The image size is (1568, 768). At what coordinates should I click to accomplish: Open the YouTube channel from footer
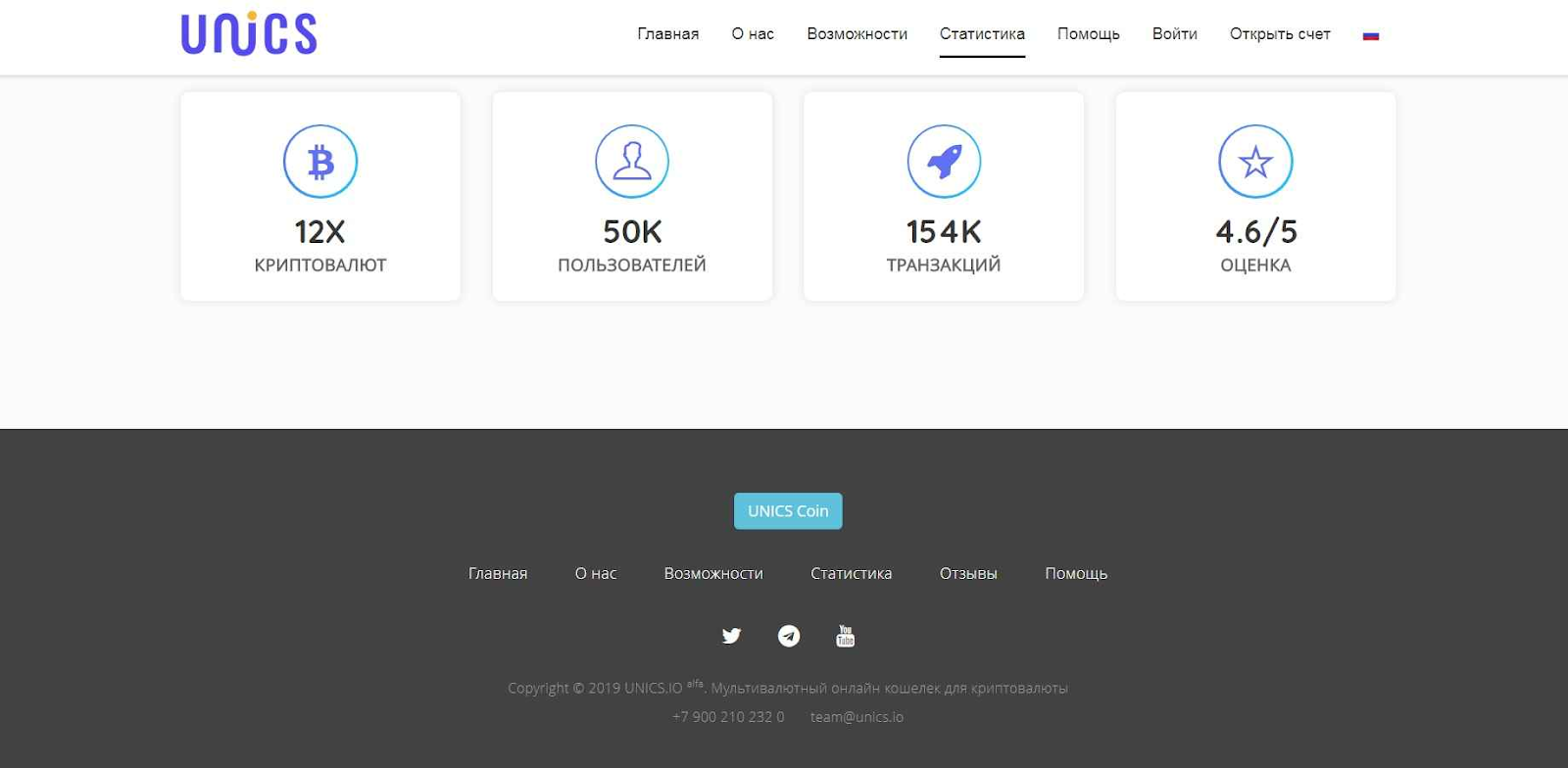click(845, 636)
